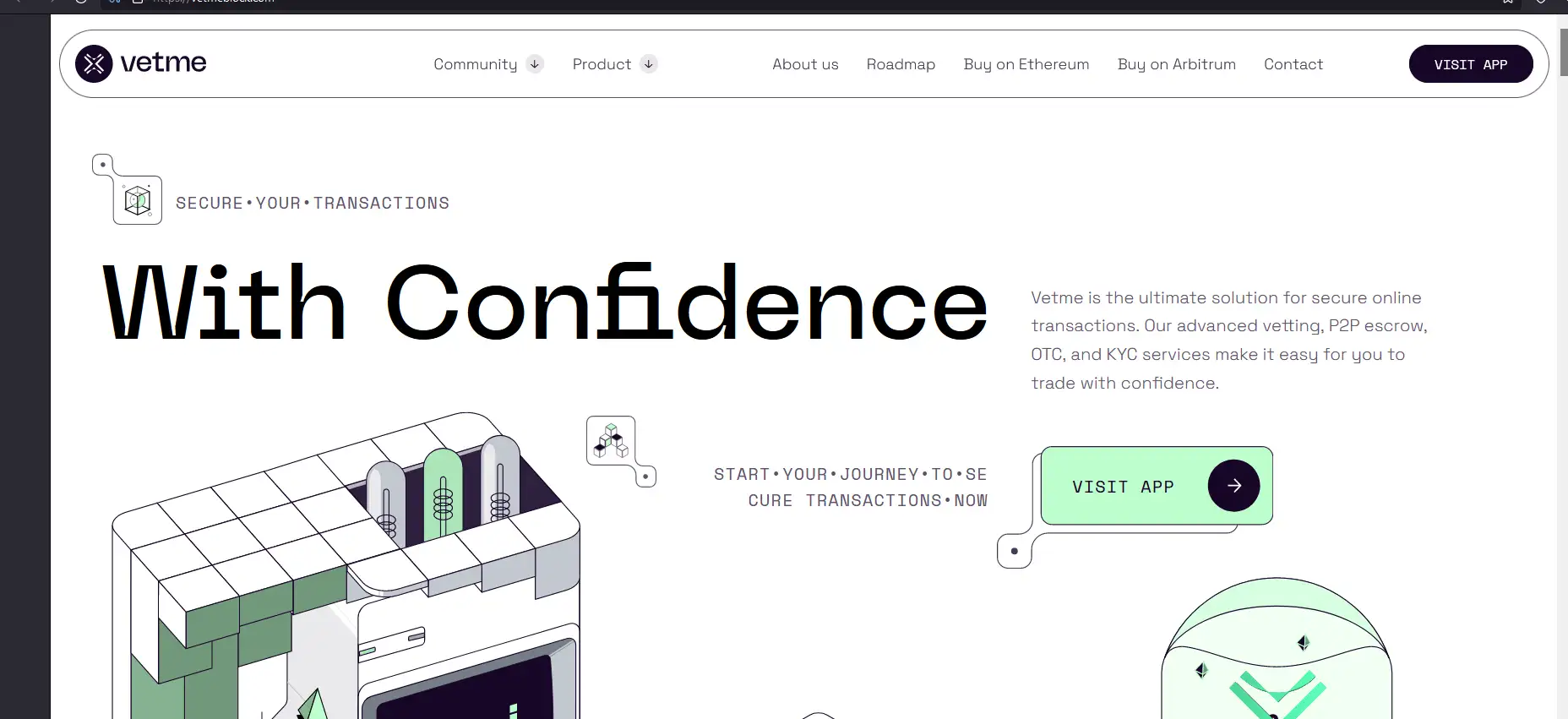Open the Roadmap link
The image size is (1568, 719).
pos(901,64)
